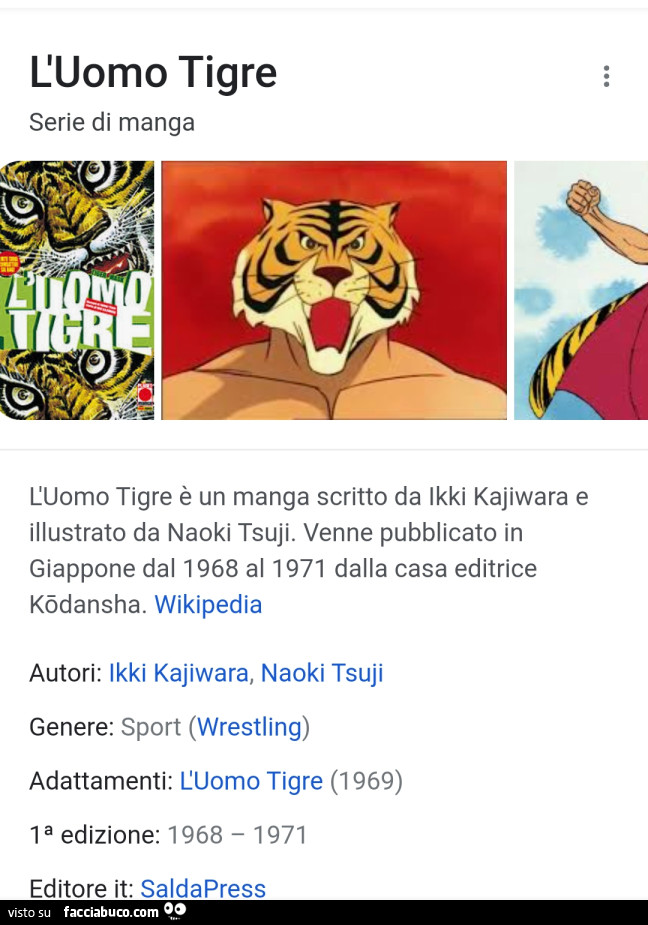This screenshot has width=648, height=925.
Task: Open the Wrestling genre link
Action: [249, 727]
